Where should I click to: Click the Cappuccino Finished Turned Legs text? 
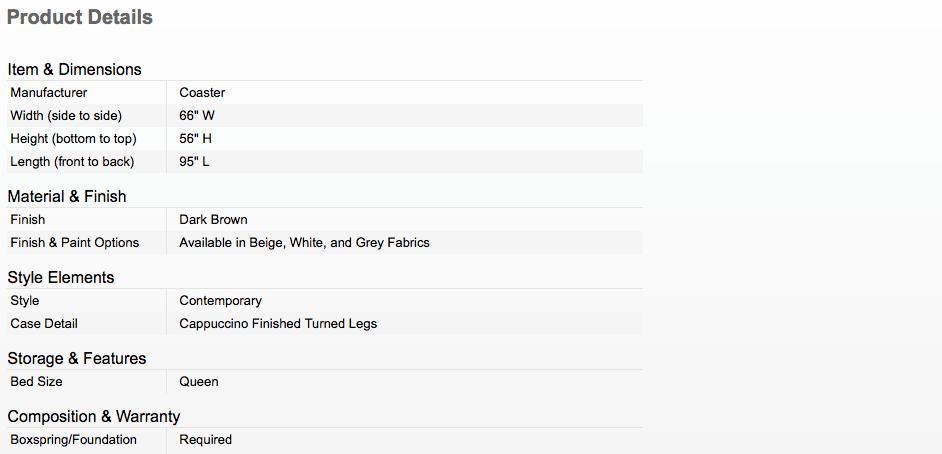pos(278,324)
